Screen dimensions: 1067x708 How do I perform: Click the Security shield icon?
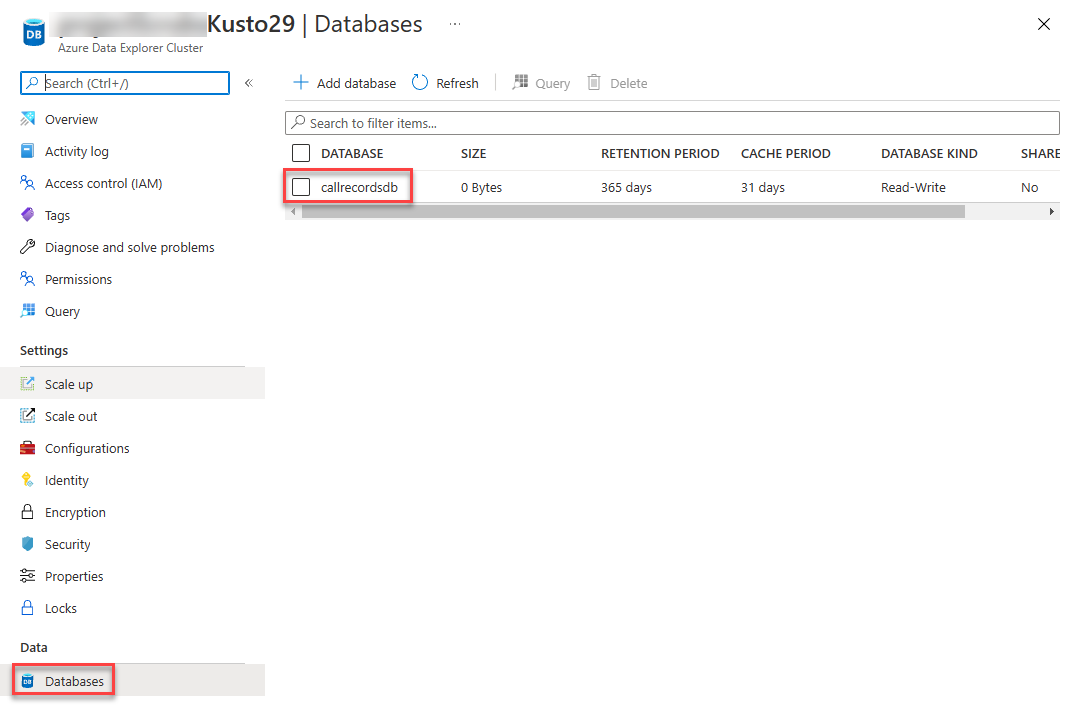point(27,544)
